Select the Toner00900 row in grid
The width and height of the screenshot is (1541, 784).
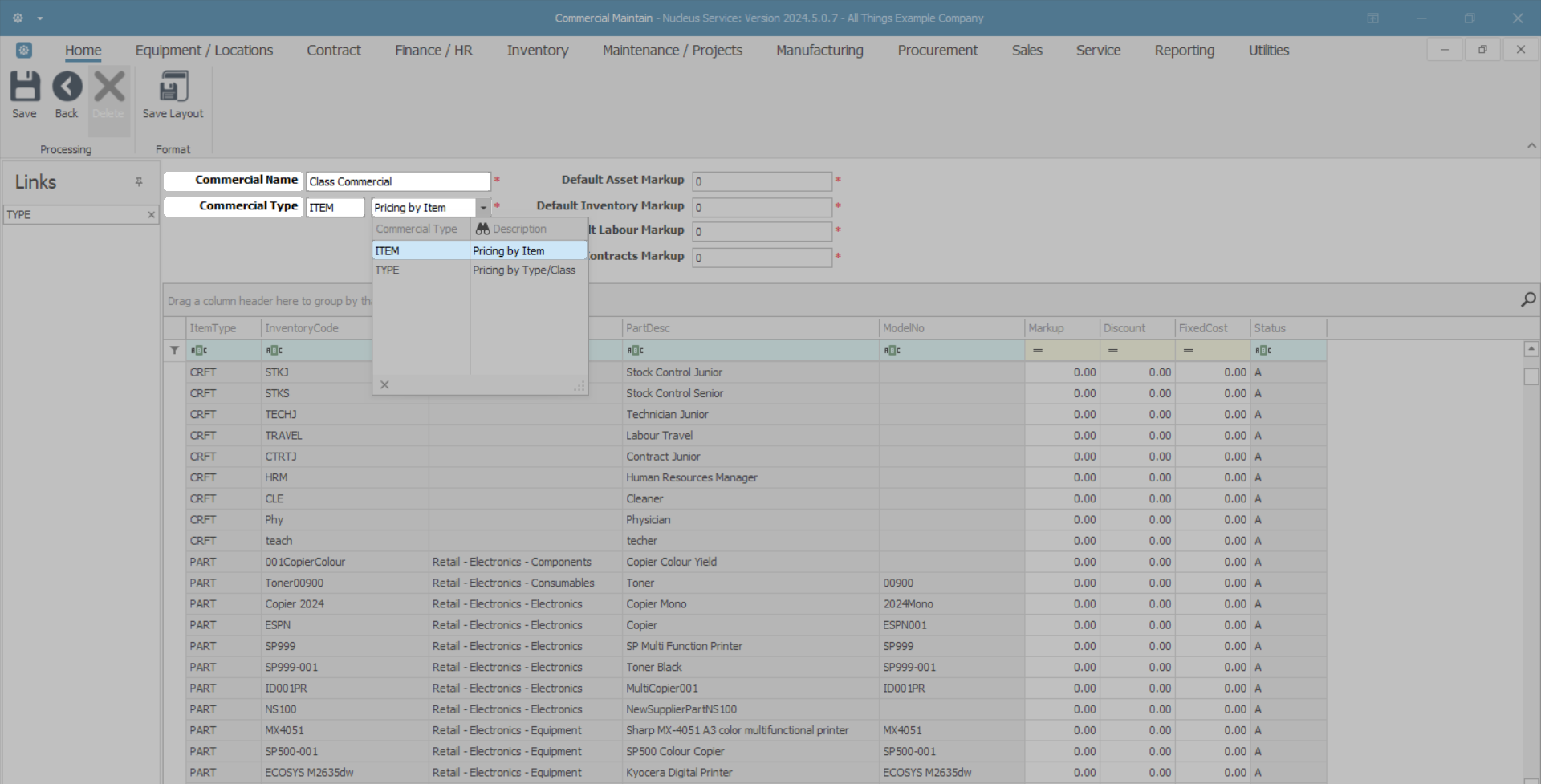tap(295, 583)
